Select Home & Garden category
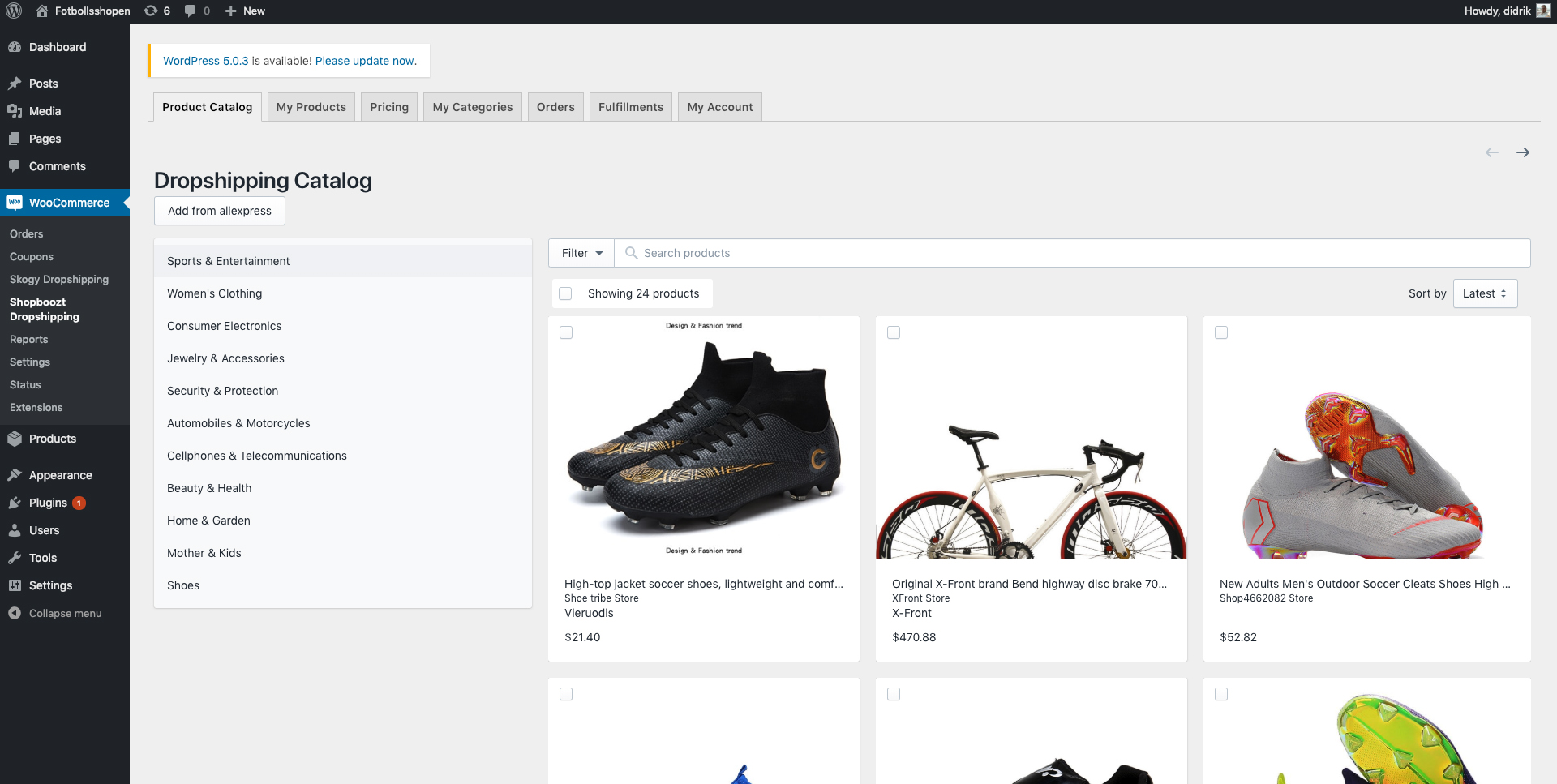Screen dimensions: 1557x784 [x=343, y=521]
